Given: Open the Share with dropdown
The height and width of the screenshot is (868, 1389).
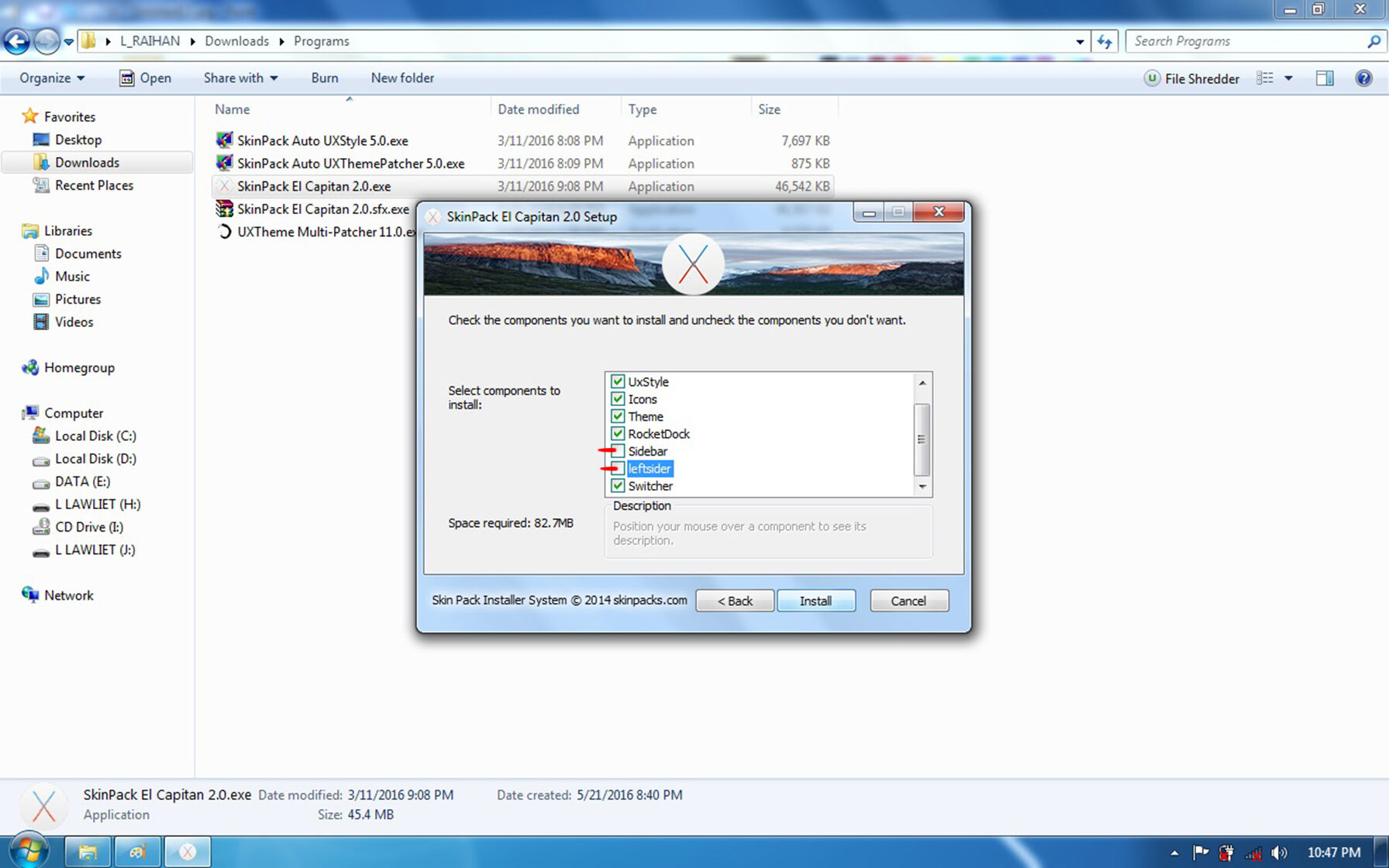Looking at the screenshot, I should point(240,78).
